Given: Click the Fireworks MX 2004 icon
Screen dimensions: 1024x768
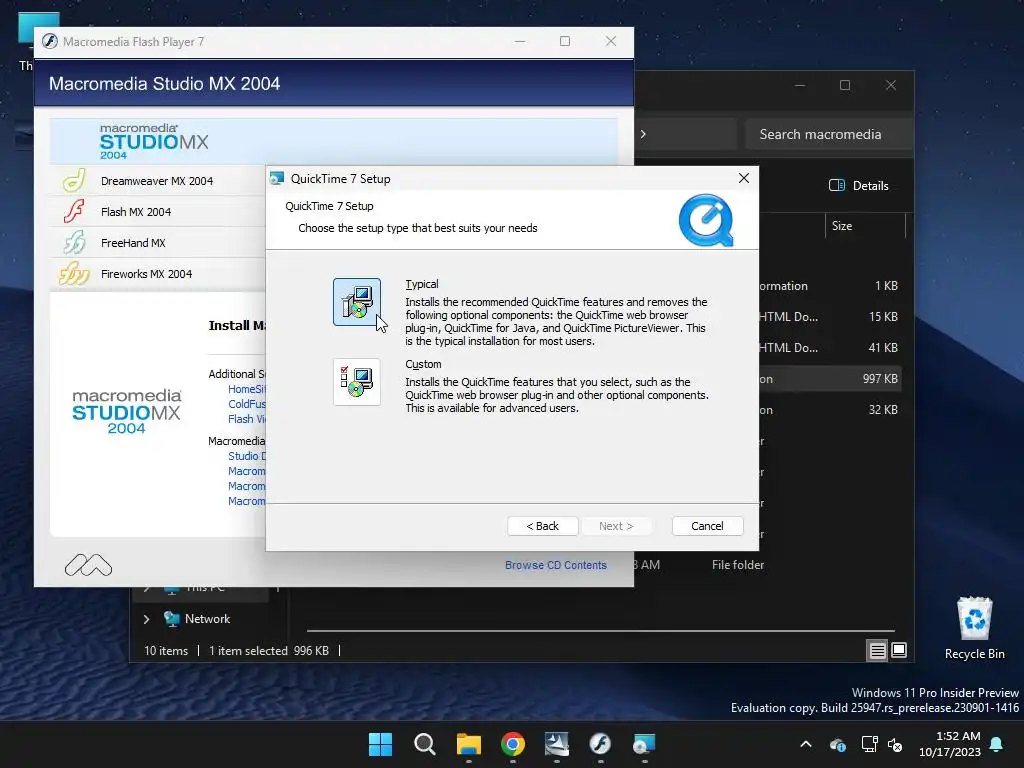Looking at the screenshot, I should point(74,274).
